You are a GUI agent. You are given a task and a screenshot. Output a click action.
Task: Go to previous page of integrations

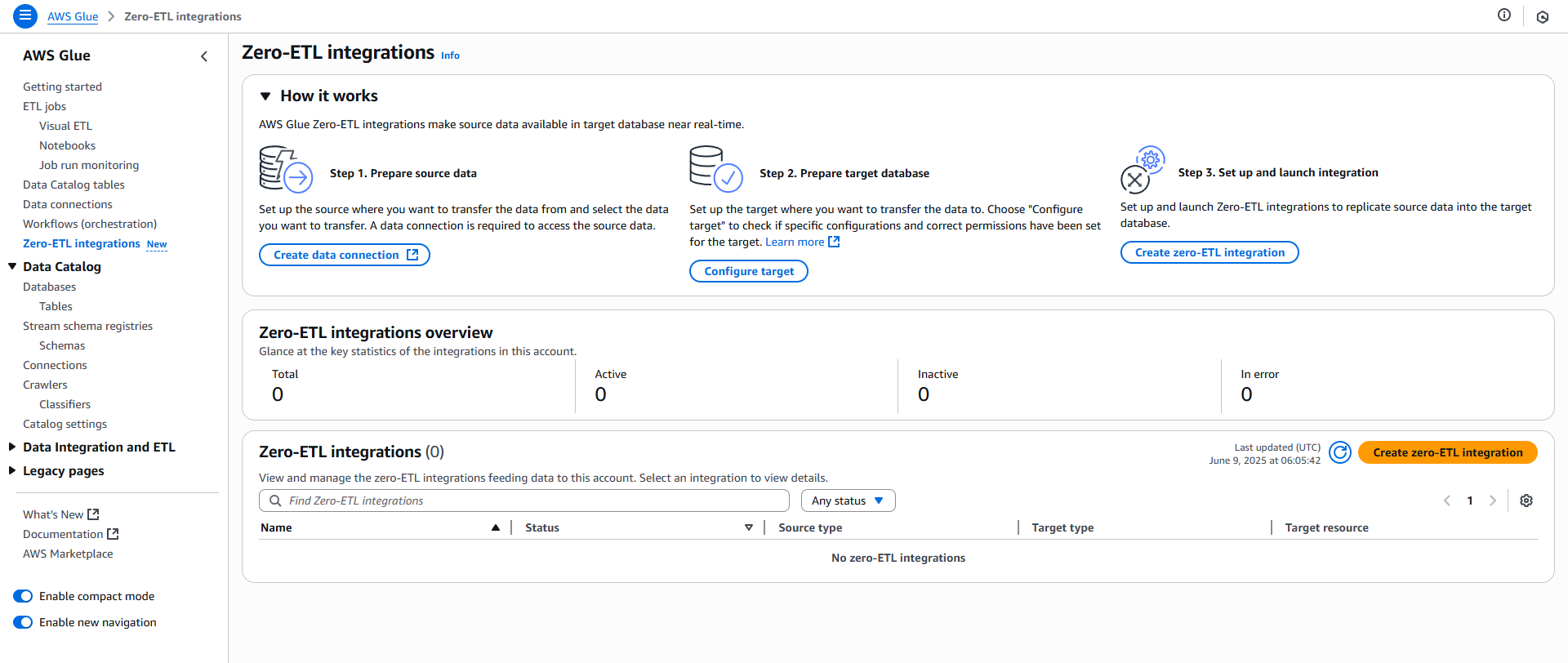click(x=1447, y=501)
